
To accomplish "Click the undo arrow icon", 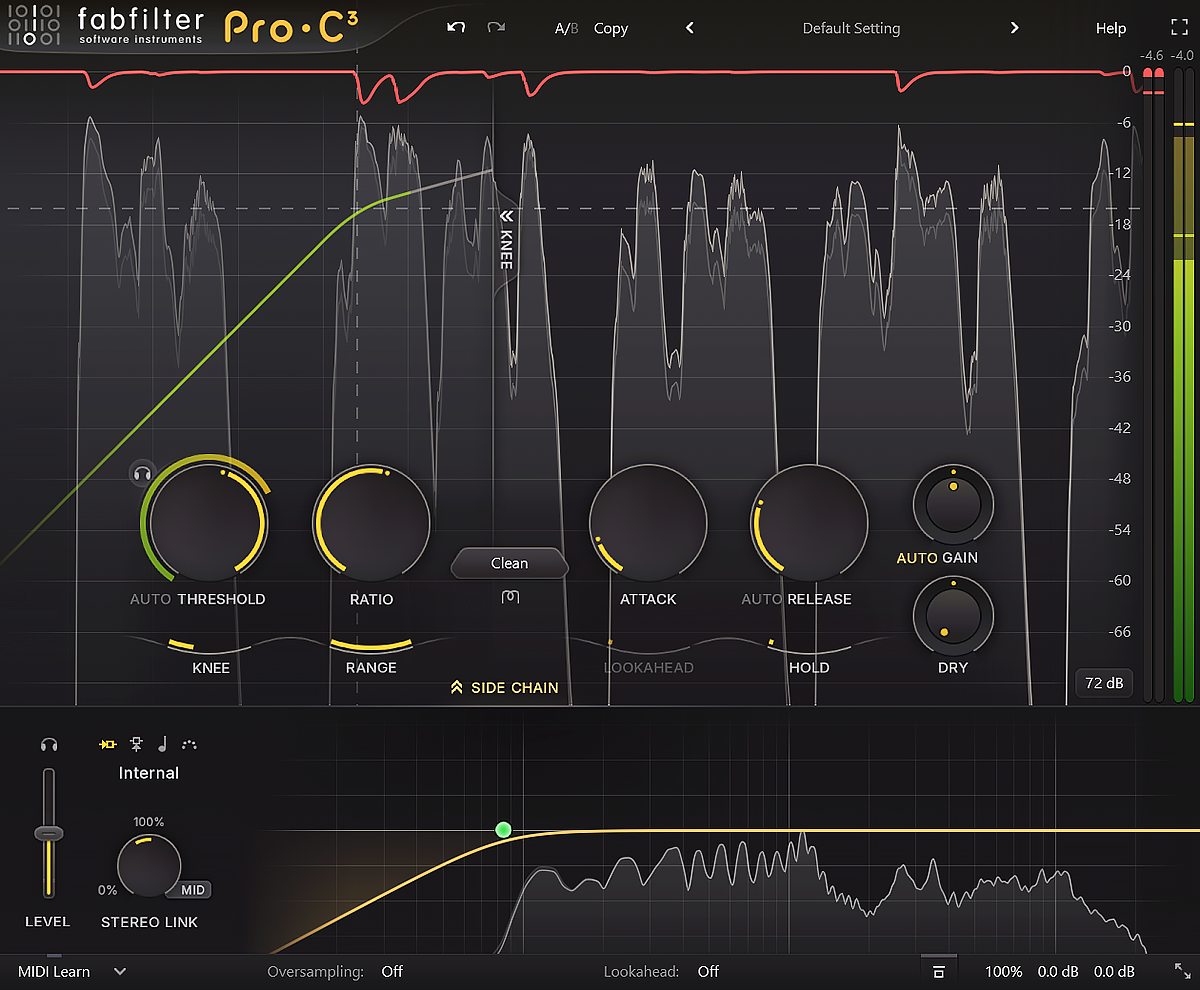I will tap(456, 28).
